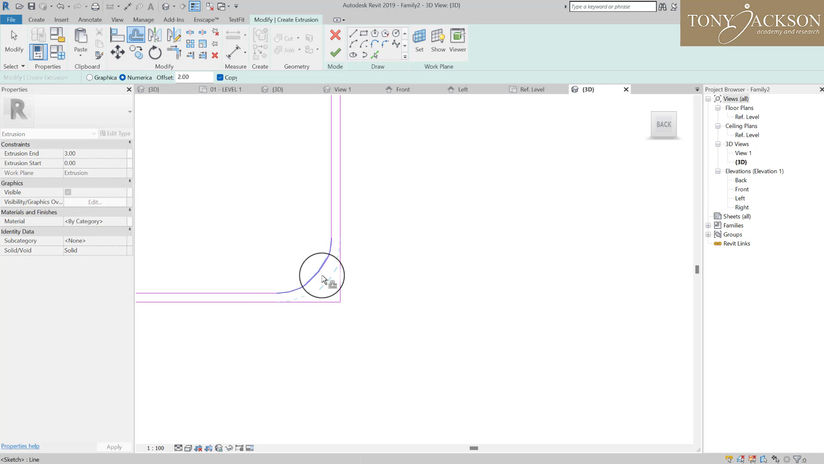Click the Offset value input field
The image size is (824, 464).
click(194, 77)
